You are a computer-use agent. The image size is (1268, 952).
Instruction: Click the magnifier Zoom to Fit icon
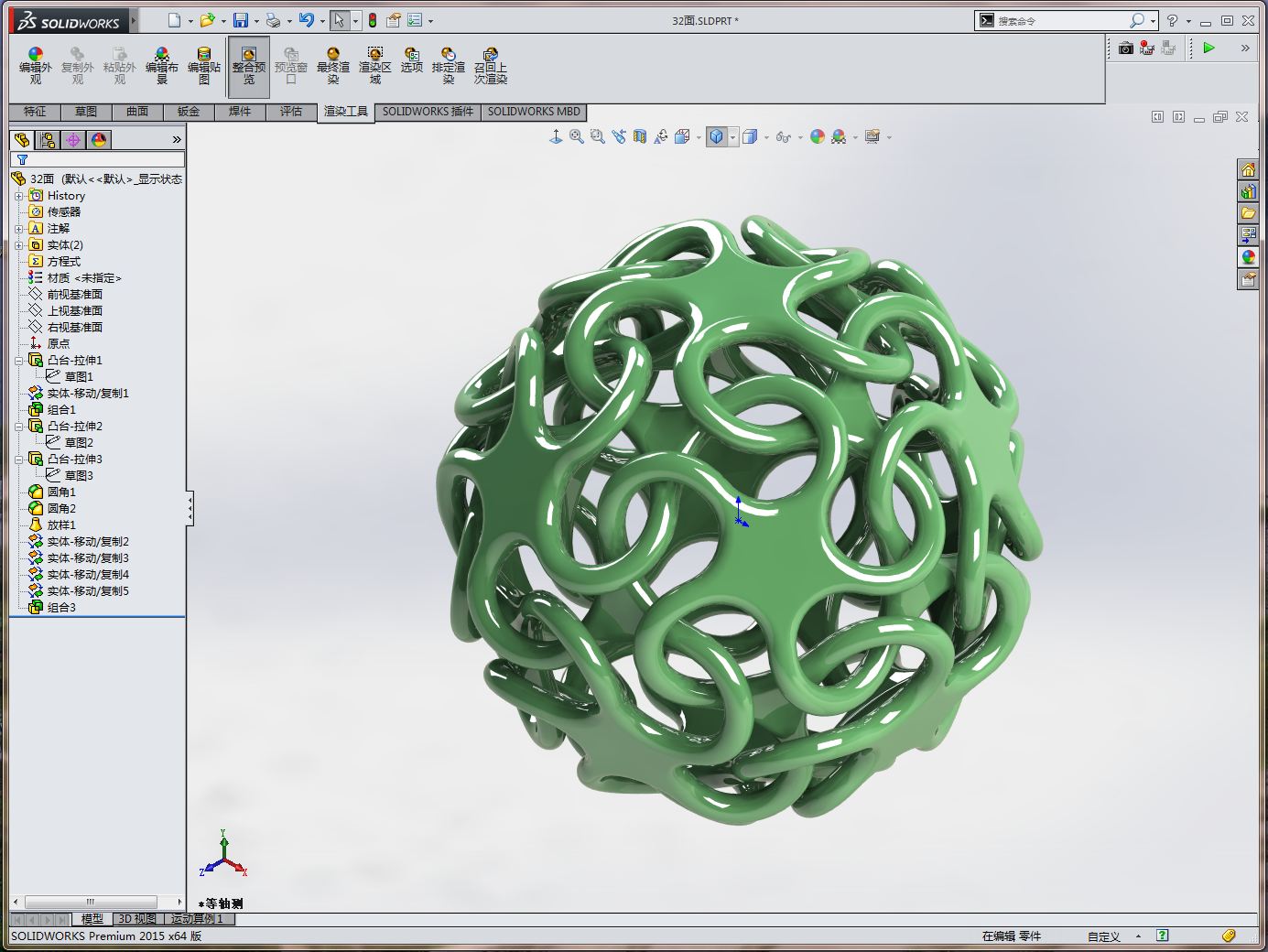(x=576, y=136)
